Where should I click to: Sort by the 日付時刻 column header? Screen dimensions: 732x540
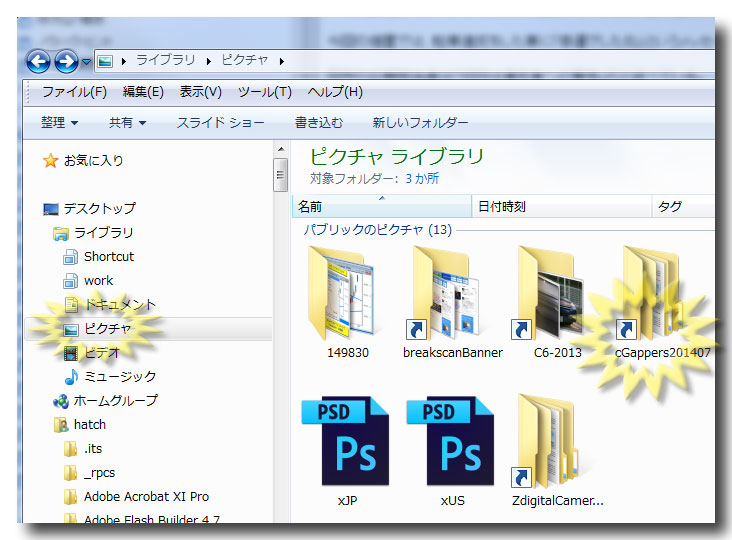coord(562,207)
